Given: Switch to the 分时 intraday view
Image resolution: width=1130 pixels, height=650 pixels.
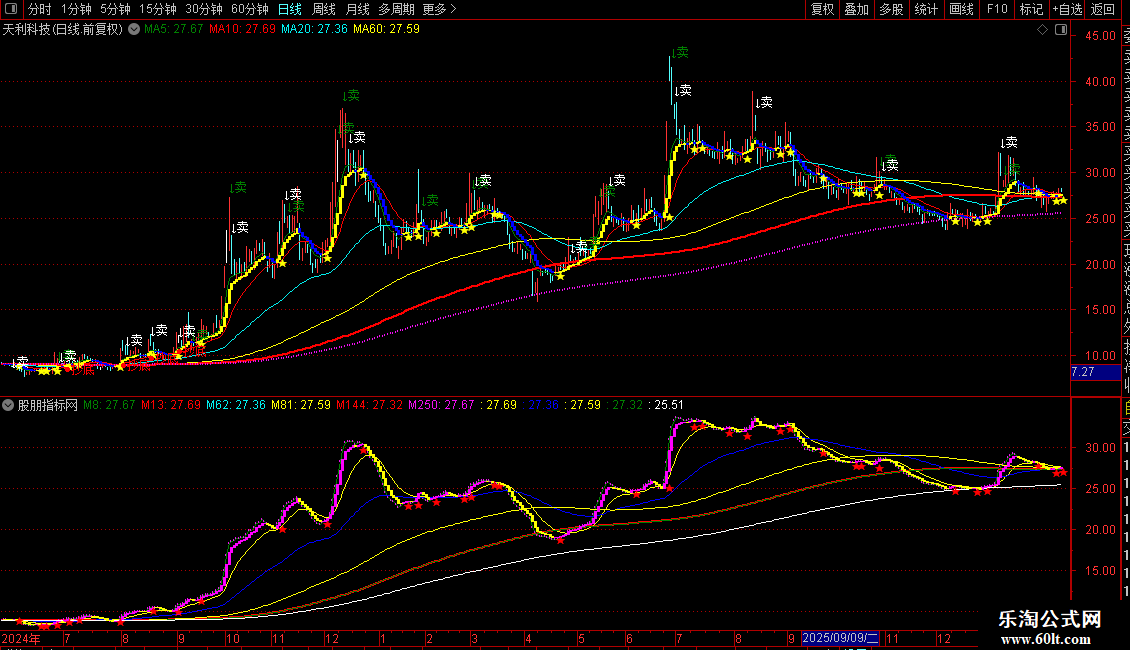Looking at the screenshot, I should [40, 9].
